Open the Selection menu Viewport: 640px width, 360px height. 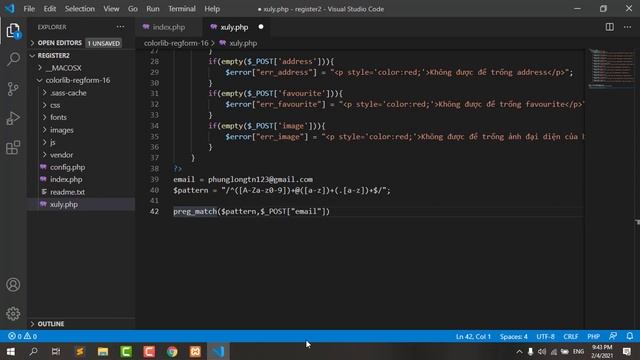click(80, 9)
